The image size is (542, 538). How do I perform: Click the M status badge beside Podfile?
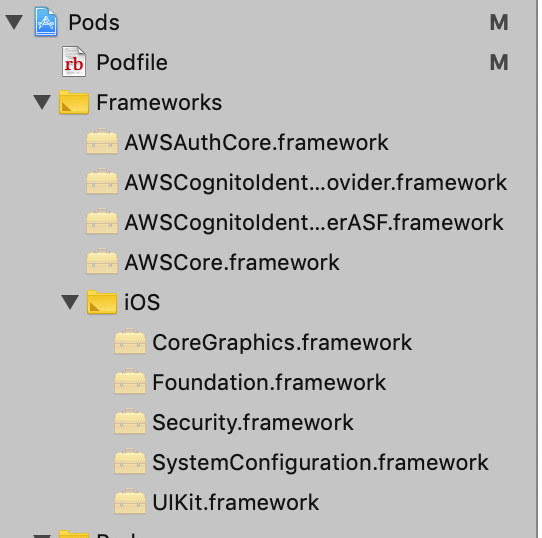click(499, 63)
